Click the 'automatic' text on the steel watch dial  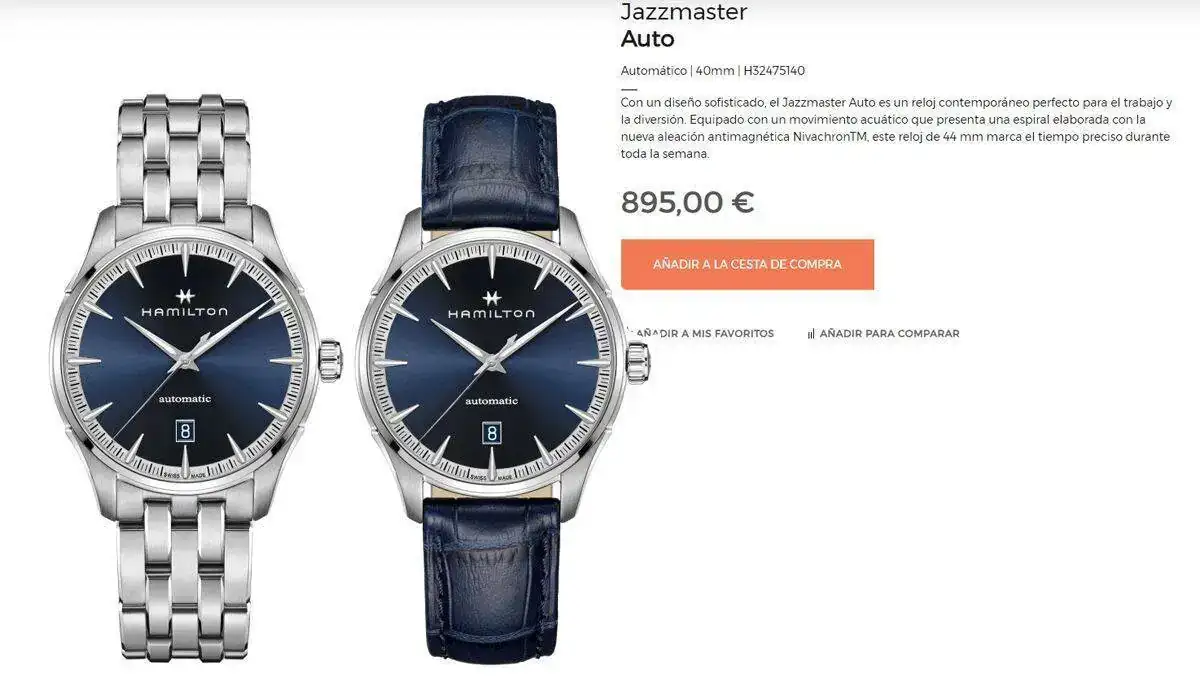point(185,399)
